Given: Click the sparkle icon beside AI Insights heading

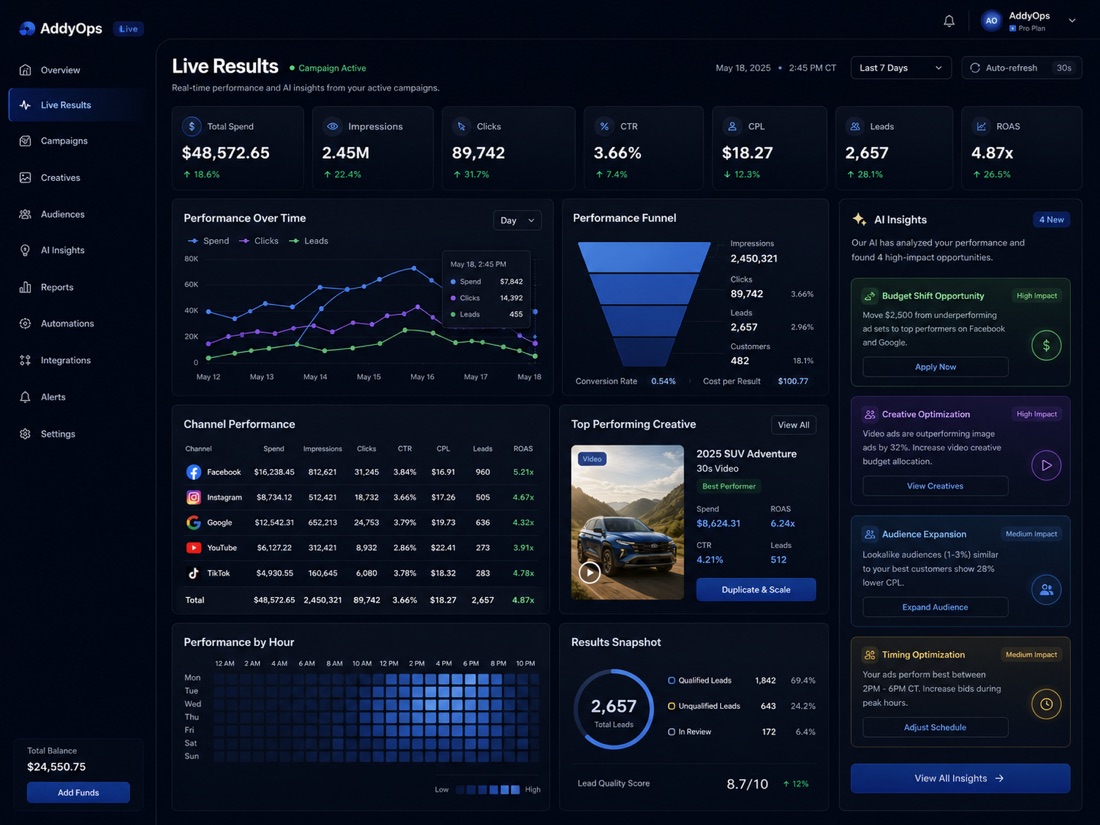Looking at the screenshot, I should [x=859, y=220].
